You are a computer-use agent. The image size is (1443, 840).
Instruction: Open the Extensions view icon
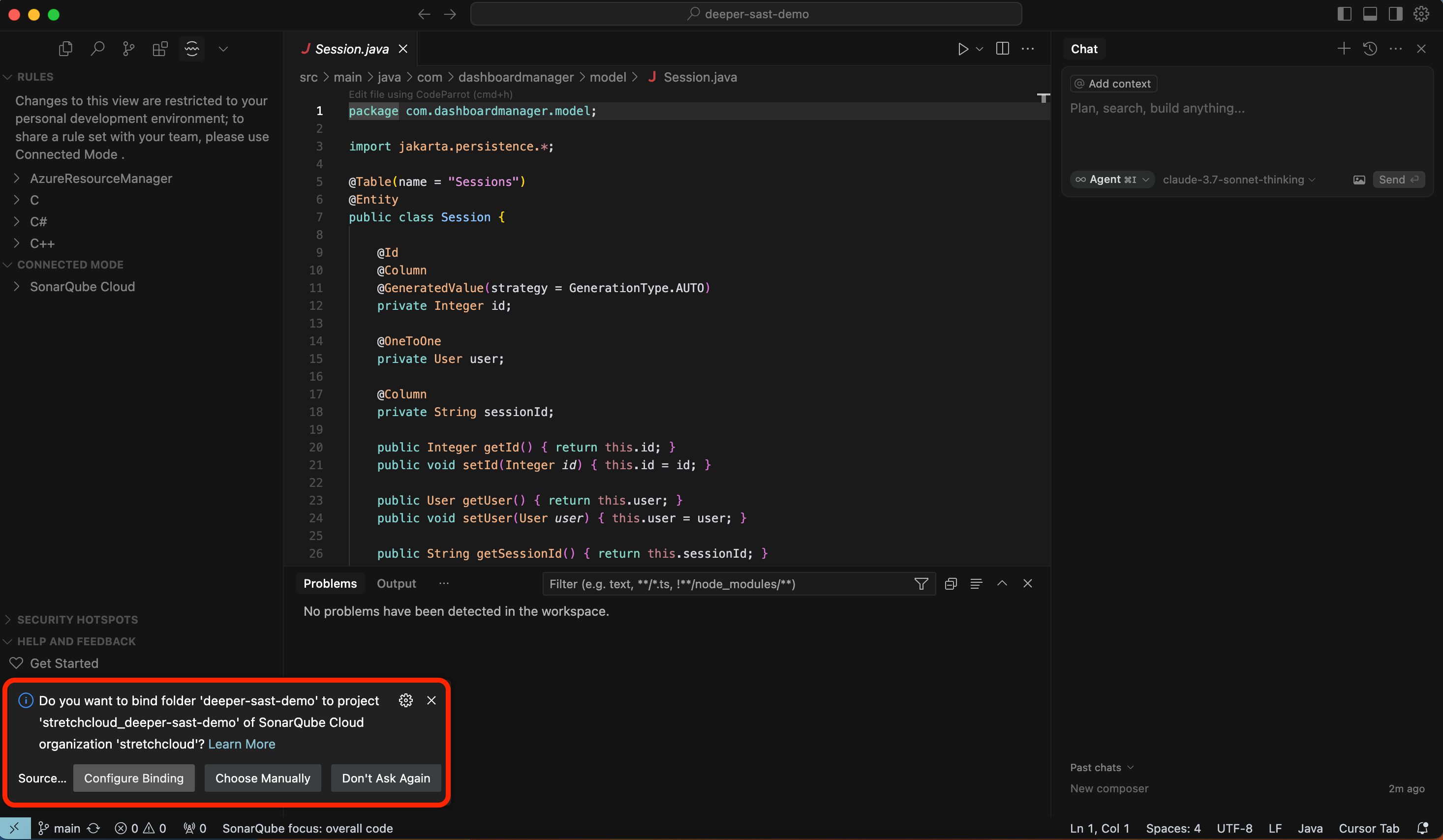click(x=160, y=49)
